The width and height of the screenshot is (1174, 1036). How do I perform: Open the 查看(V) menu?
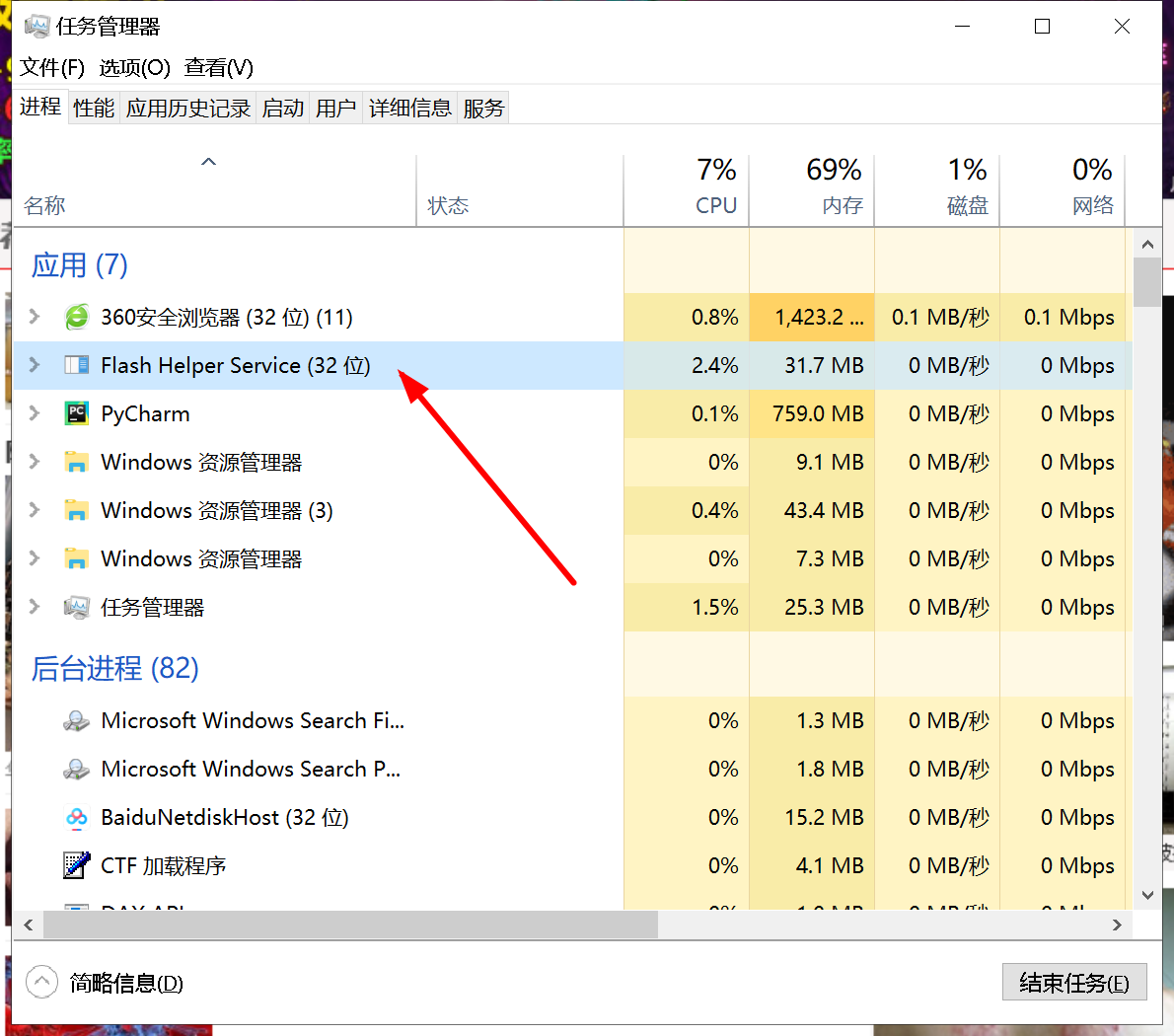coord(219,67)
